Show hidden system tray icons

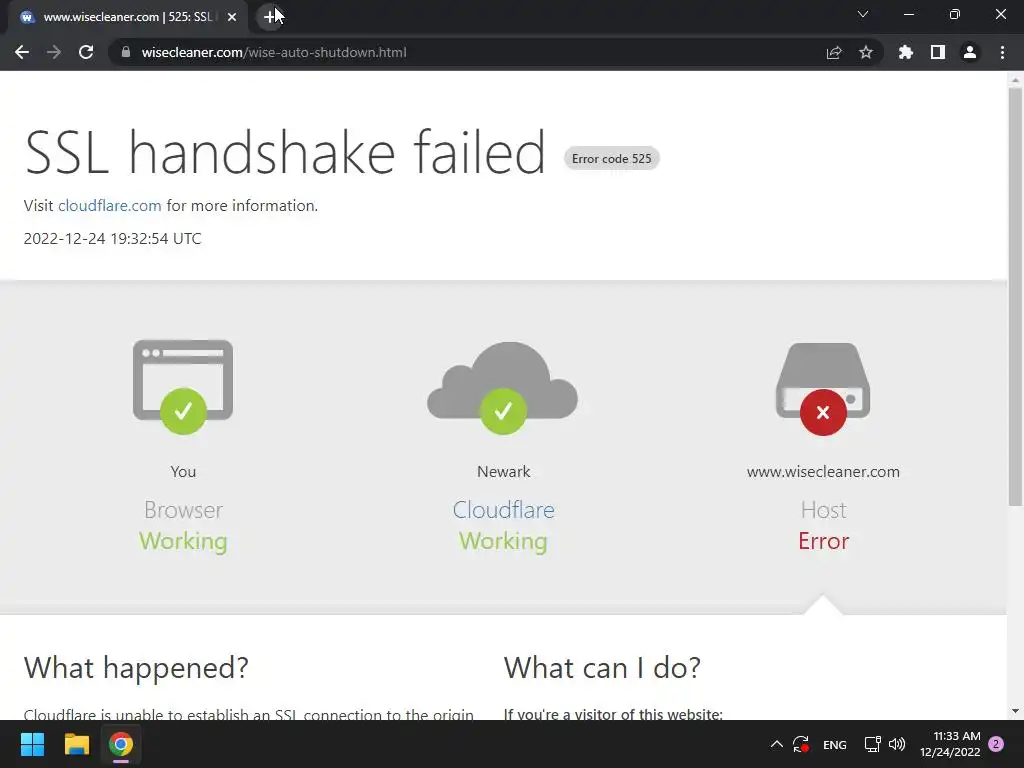(776, 744)
